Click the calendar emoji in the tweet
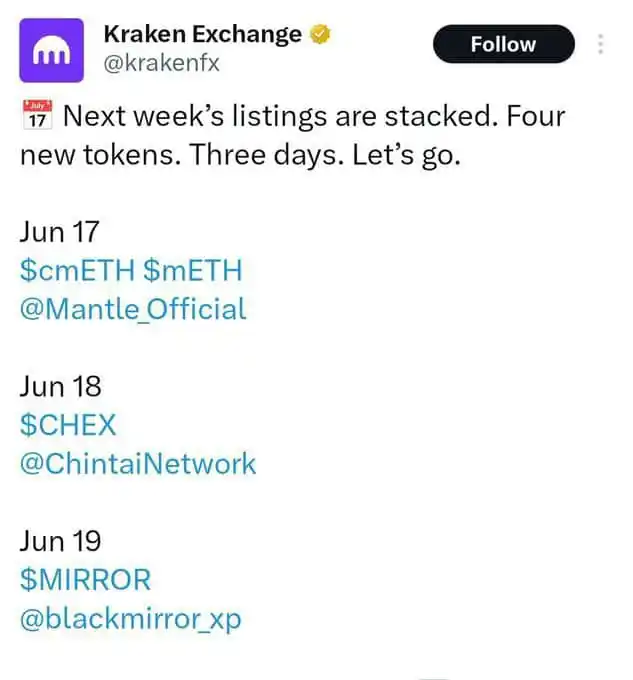This screenshot has width=633, height=680. [x=37, y=115]
